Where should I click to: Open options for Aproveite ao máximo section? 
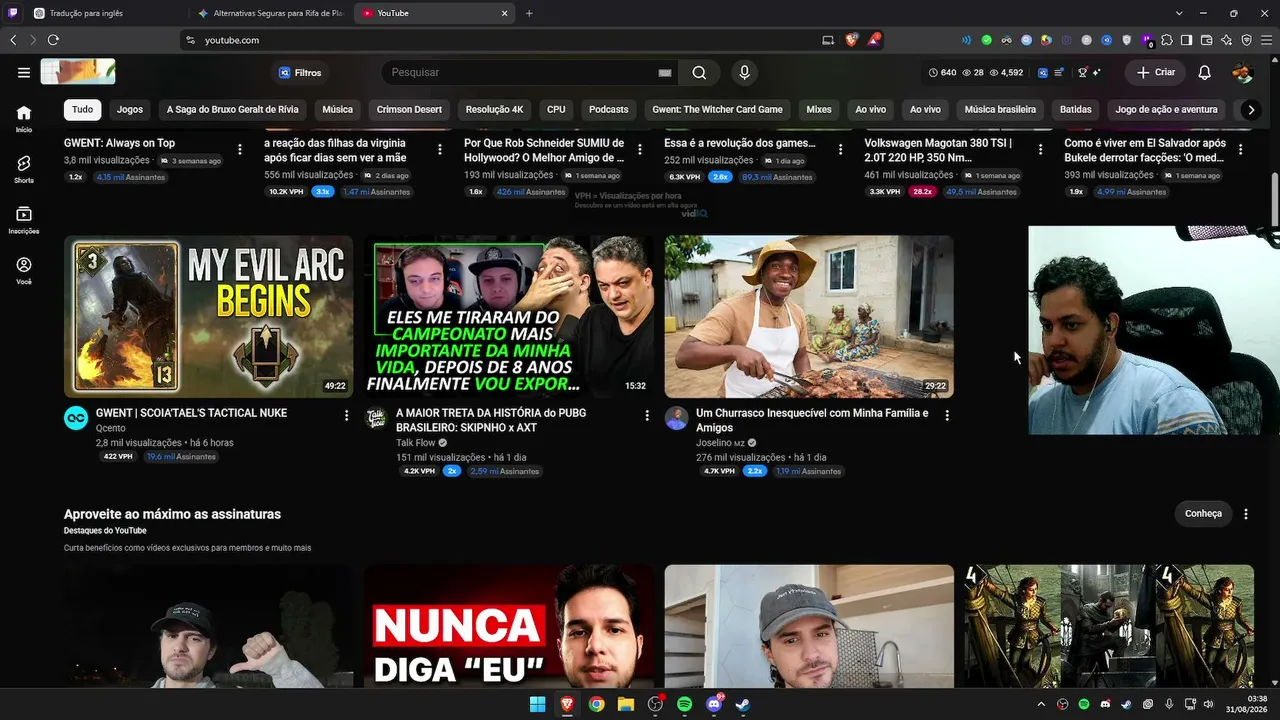(1246, 514)
